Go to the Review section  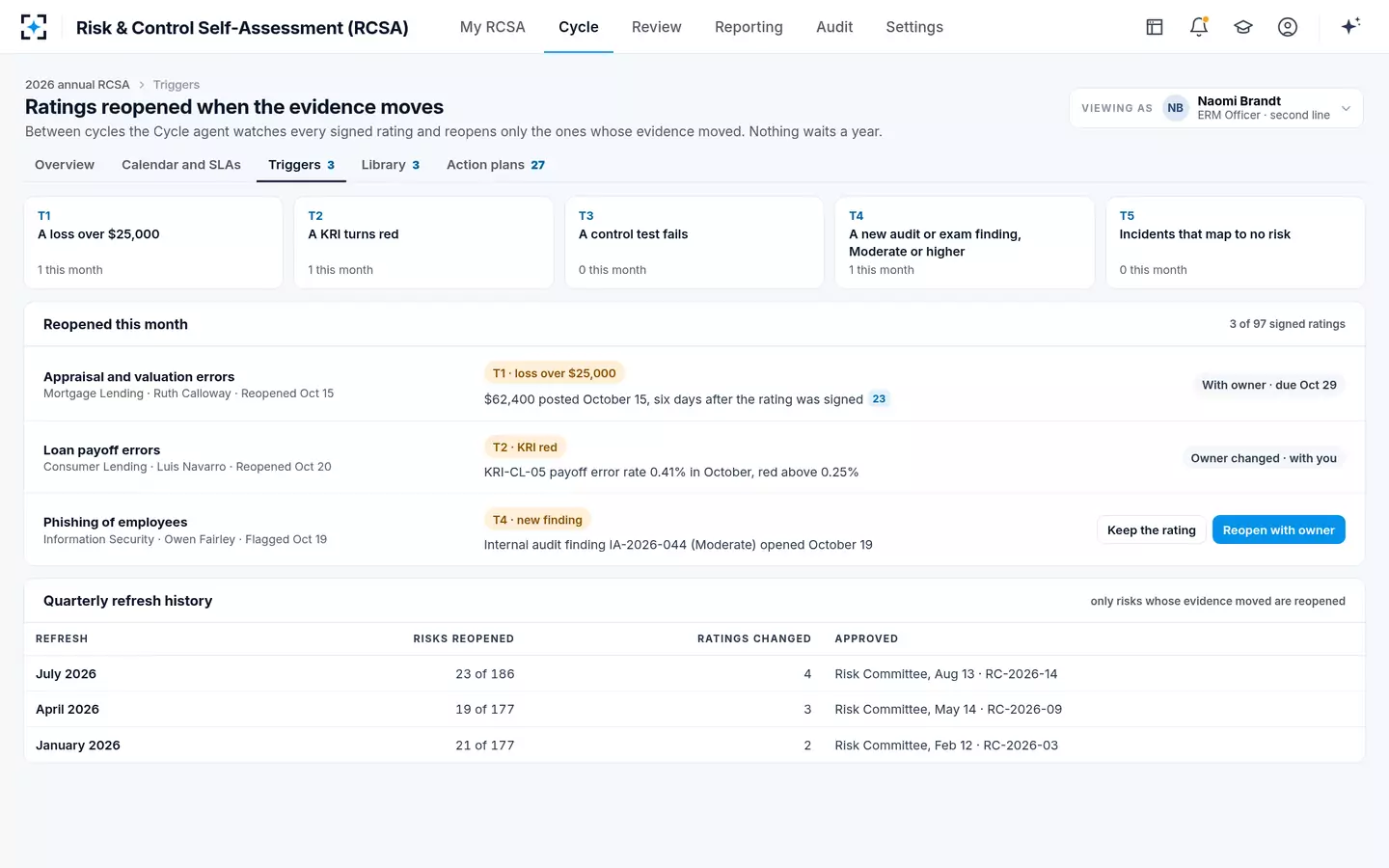(657, 27)
